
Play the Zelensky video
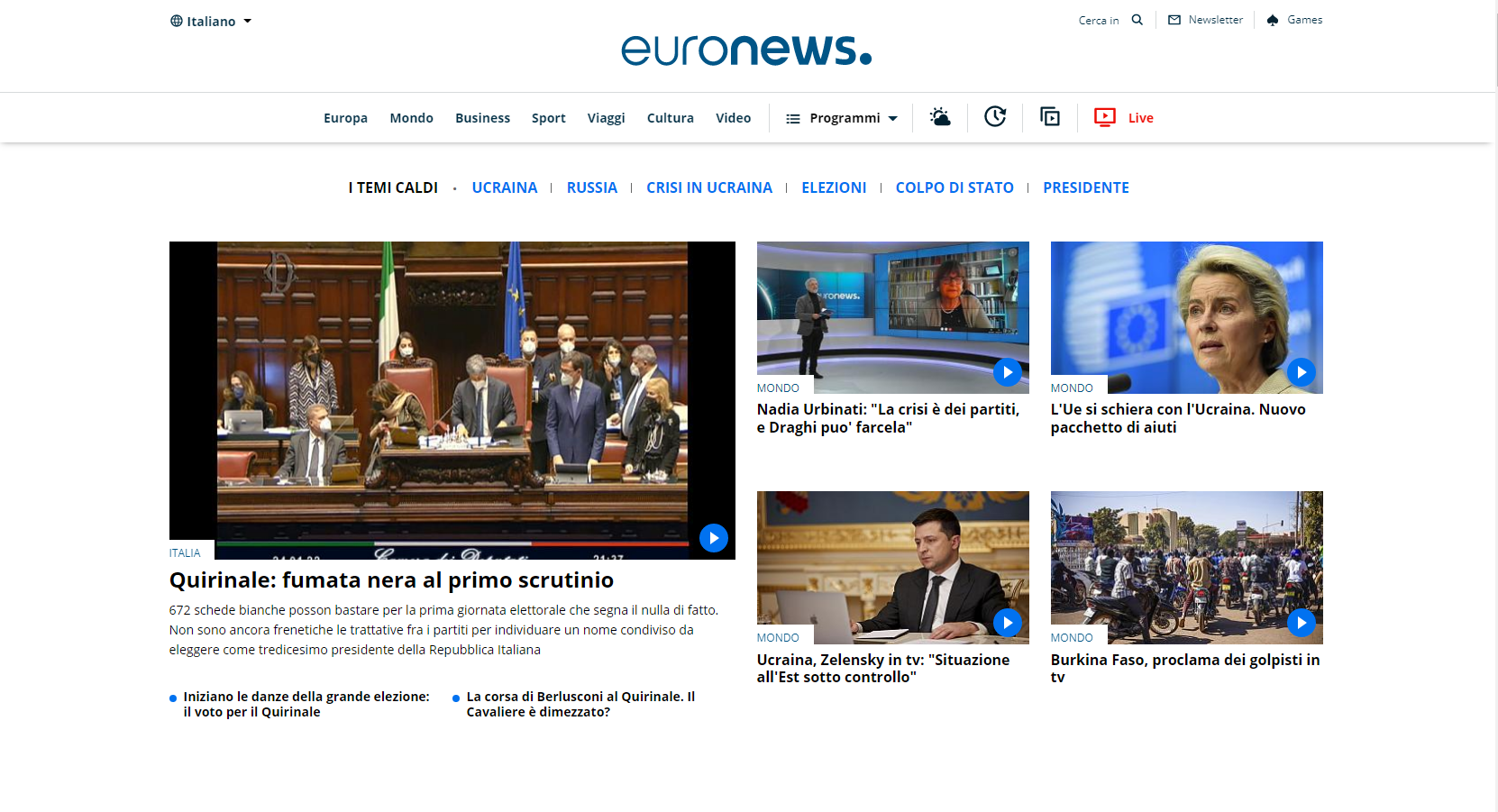(x=1008, y=622)
